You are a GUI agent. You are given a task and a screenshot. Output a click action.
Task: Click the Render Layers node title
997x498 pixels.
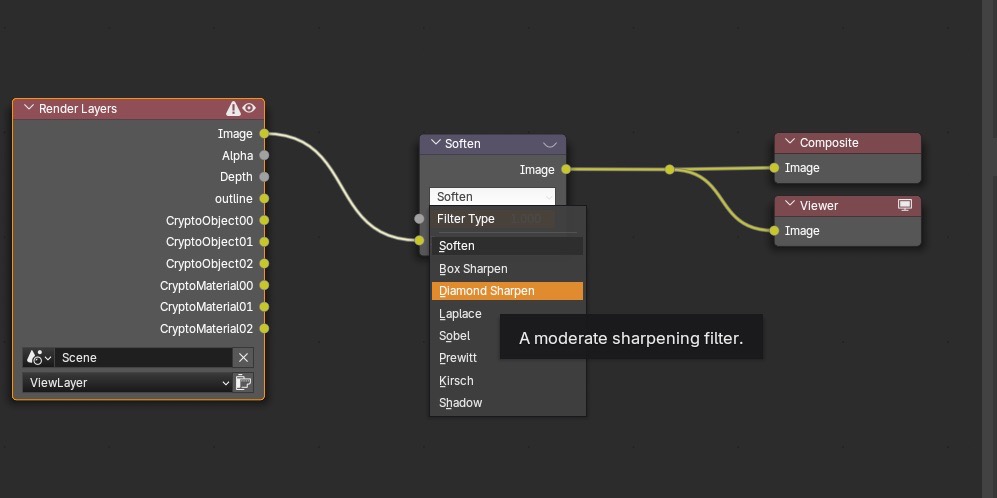(78, 109)
